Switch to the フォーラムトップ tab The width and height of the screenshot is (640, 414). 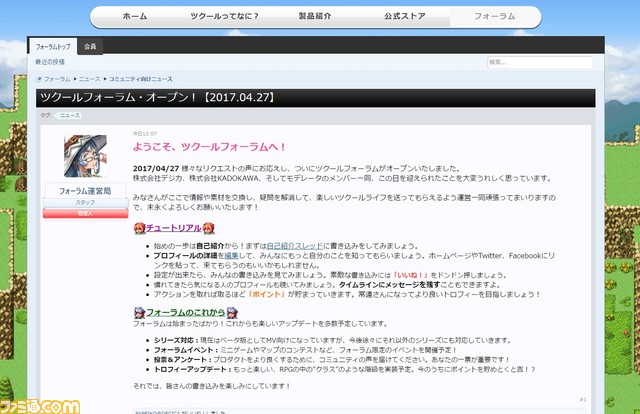point(55,47)
